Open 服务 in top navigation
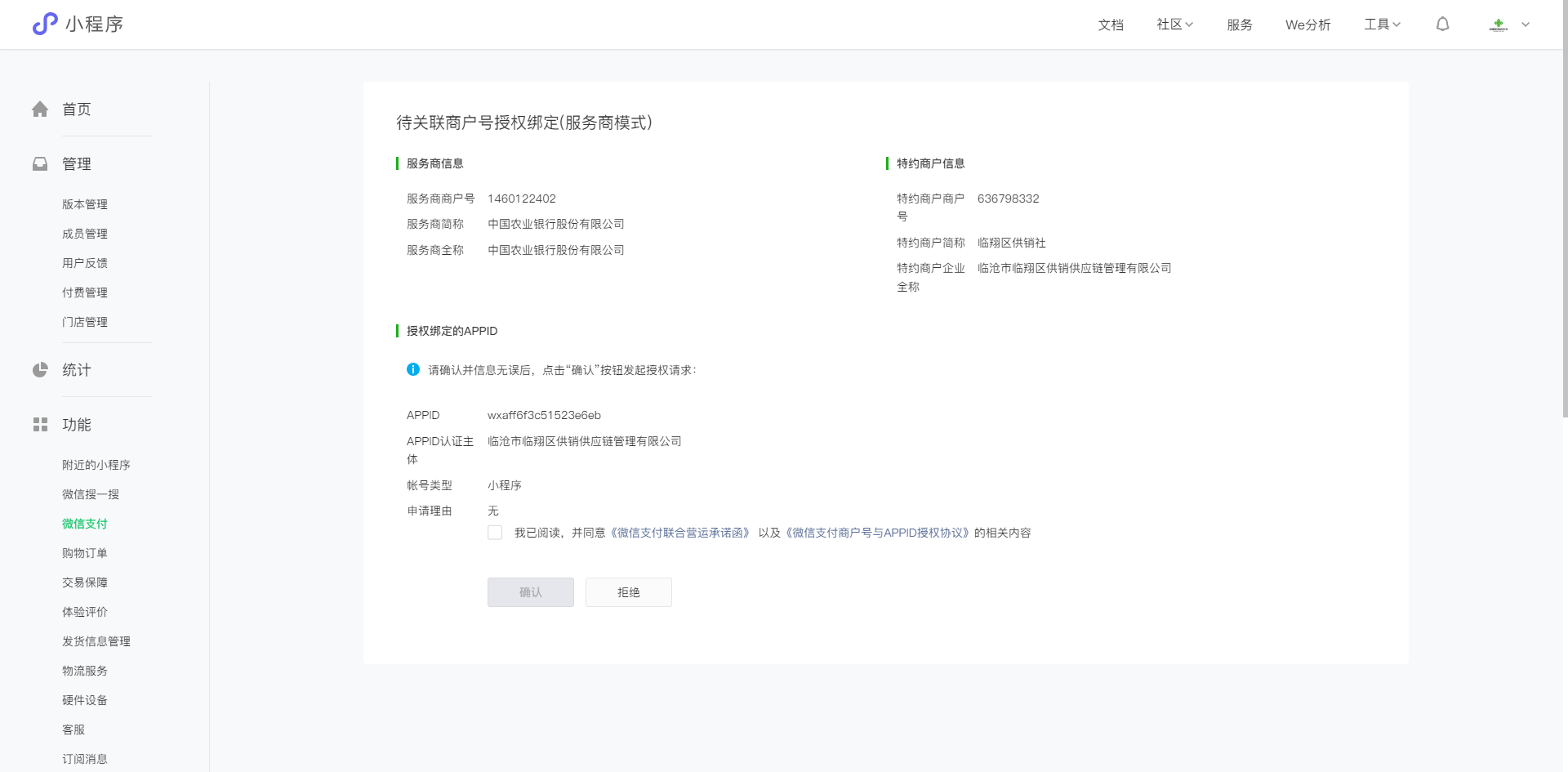The image size is (1568, 772). pyautogui.click(x=1240, y=25)
